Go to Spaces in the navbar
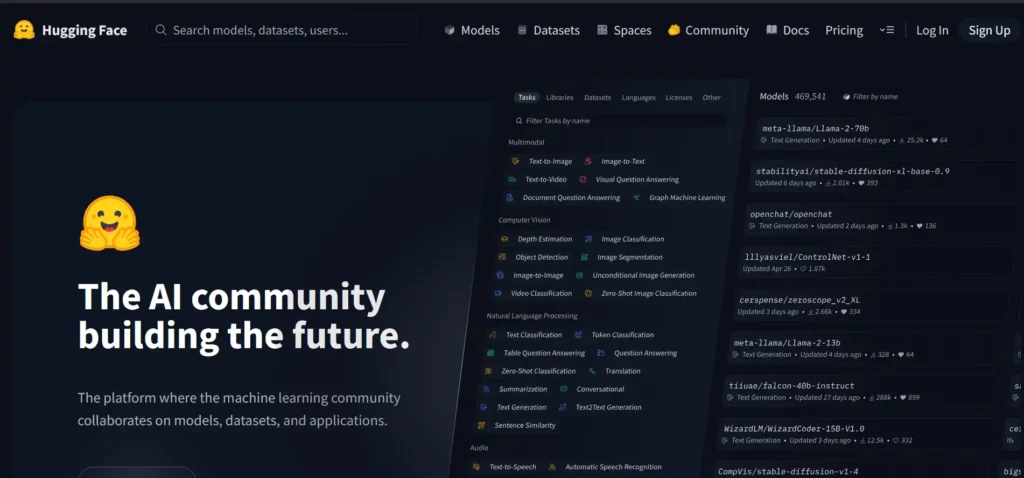This screenshot has width=1024, height=478. click(624, 30)
